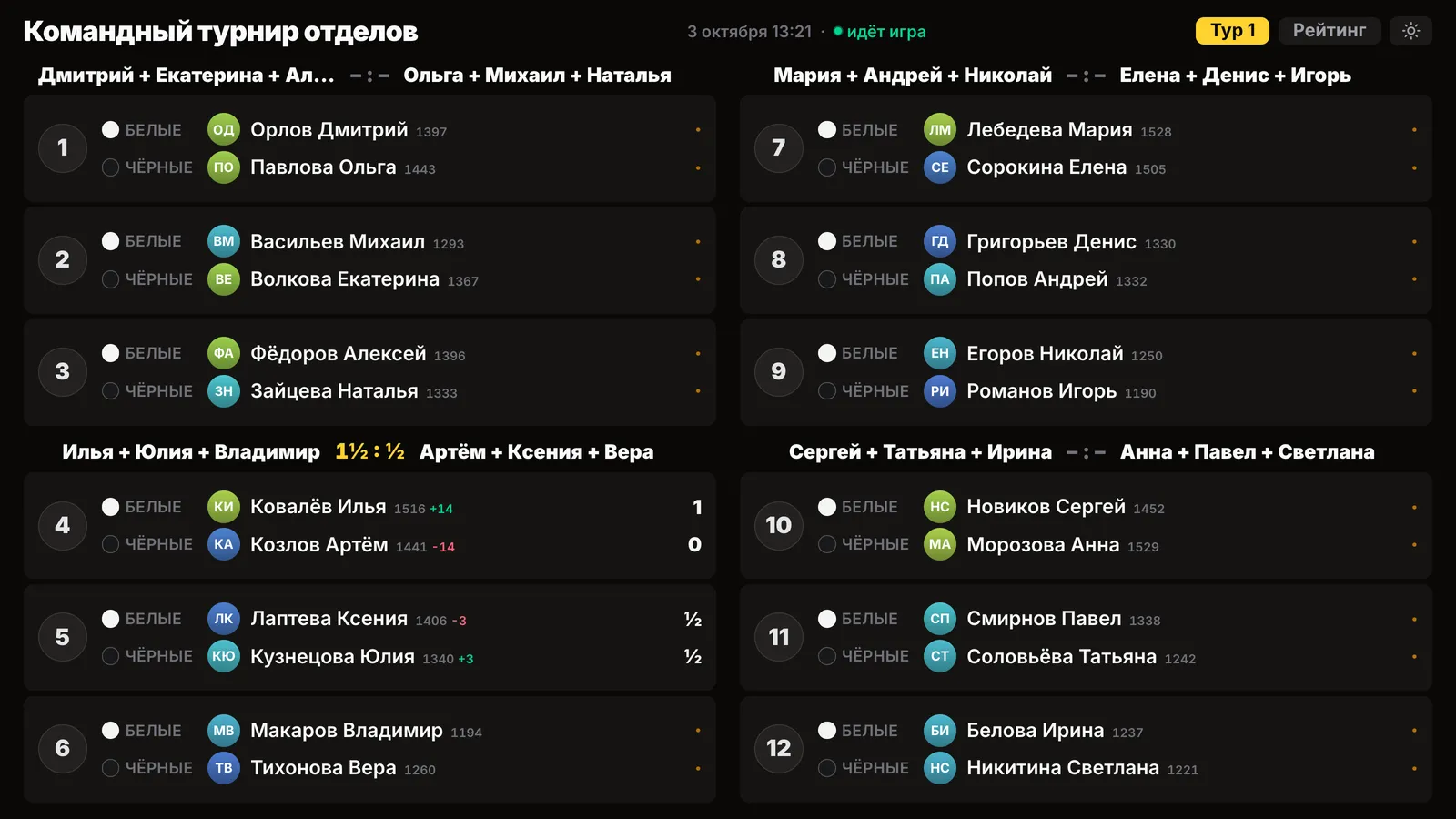Click the date 3 октября 13:21
1456x819 pixels.
749,32
